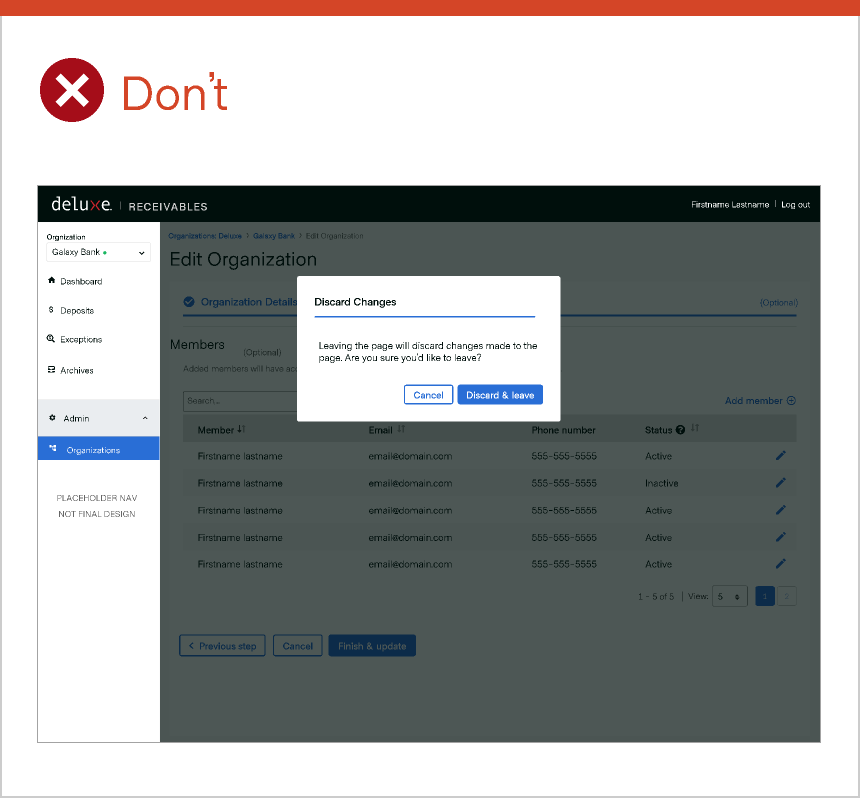The height and width of the screenshot is (798, 860).
Task: Collapse the Admin section chevron
Action: (x=146, y=418)
